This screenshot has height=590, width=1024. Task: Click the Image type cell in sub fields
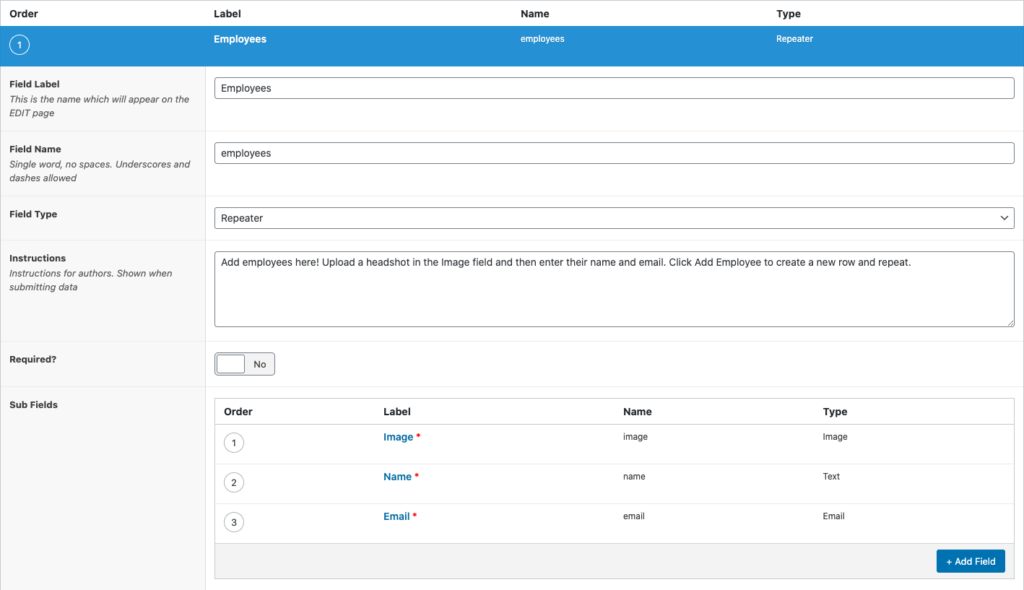835,437
